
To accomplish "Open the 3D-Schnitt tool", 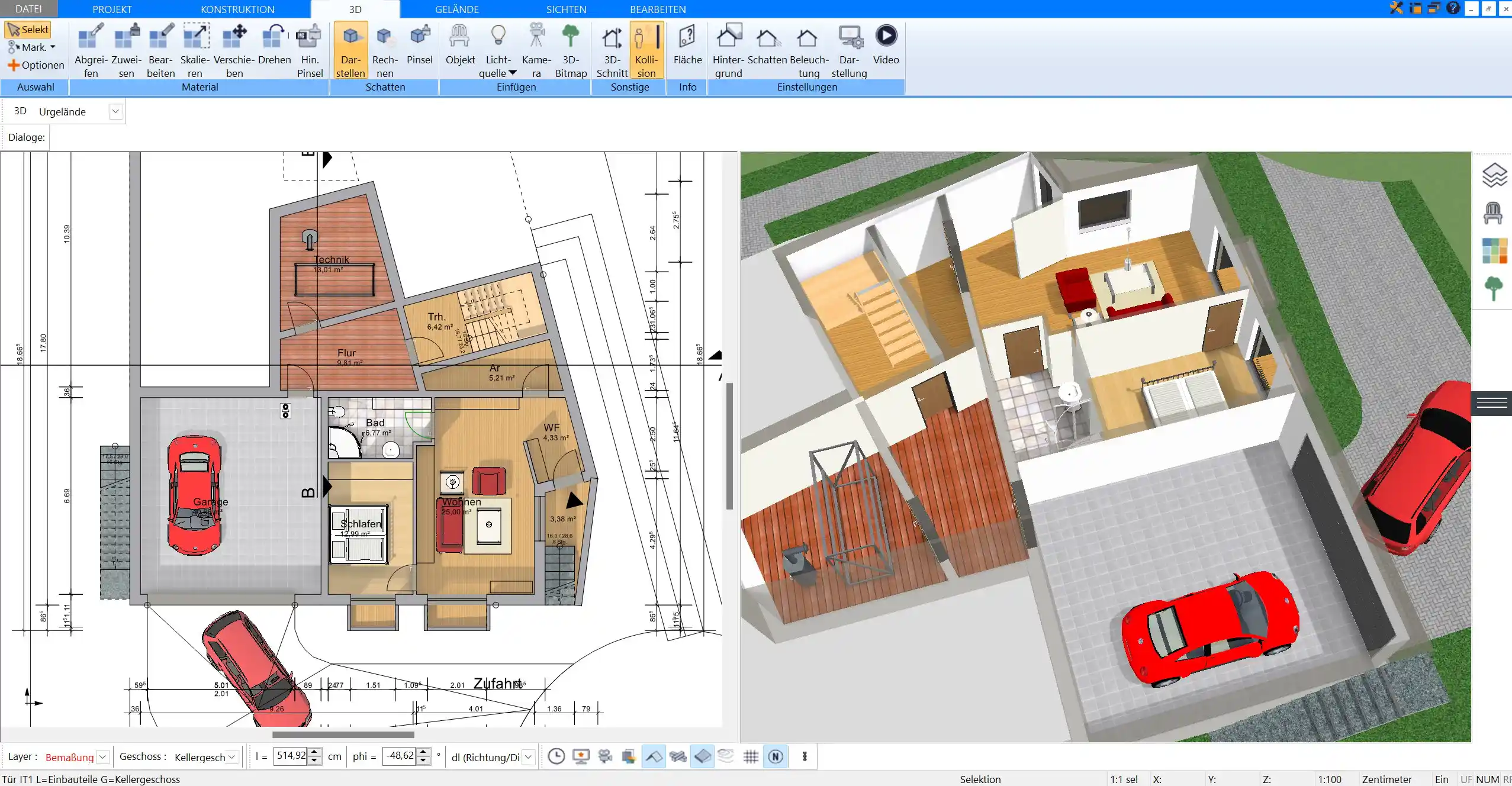I will (x=612, y=50).
